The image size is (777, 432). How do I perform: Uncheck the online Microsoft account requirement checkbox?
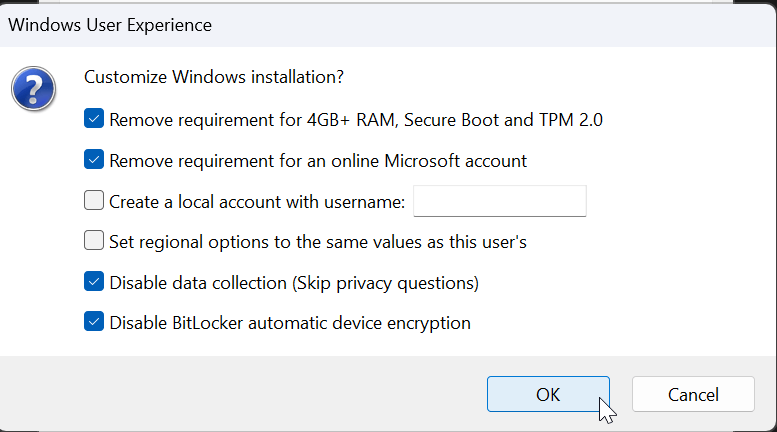click(x=94, y=160)
